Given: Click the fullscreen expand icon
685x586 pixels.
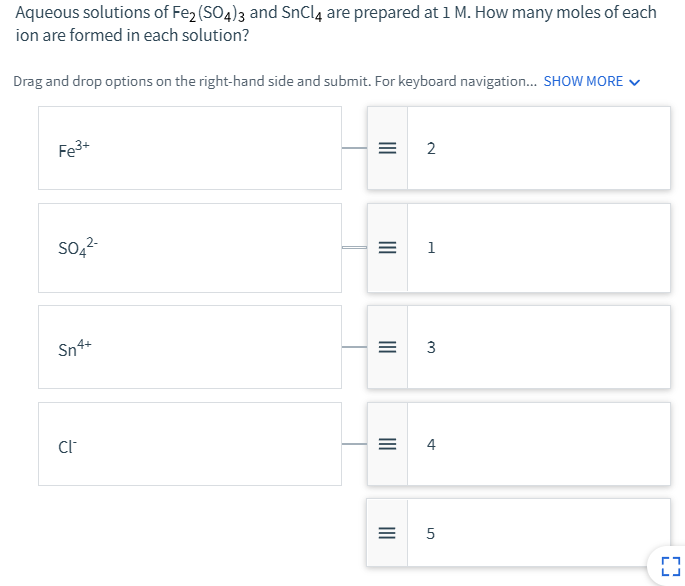Looking at the screenshot, I should coord(669,567).
